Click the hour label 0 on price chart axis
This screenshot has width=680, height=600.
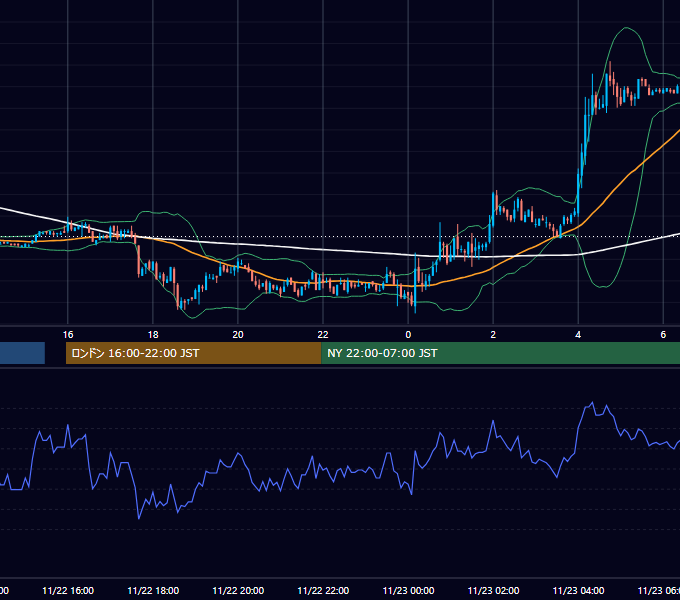(x=408, y=335)
